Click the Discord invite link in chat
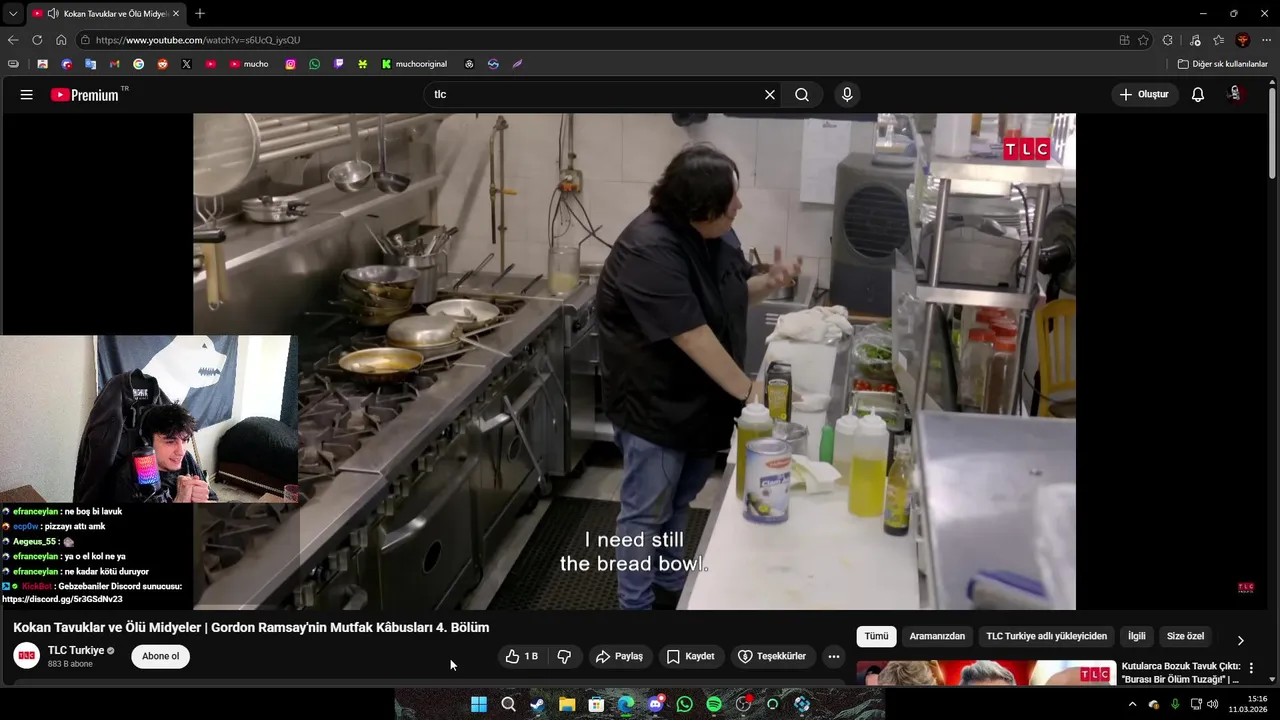The width and height of the screenshot is (1280, 720). pyautogui.click(x=62, y=599)
